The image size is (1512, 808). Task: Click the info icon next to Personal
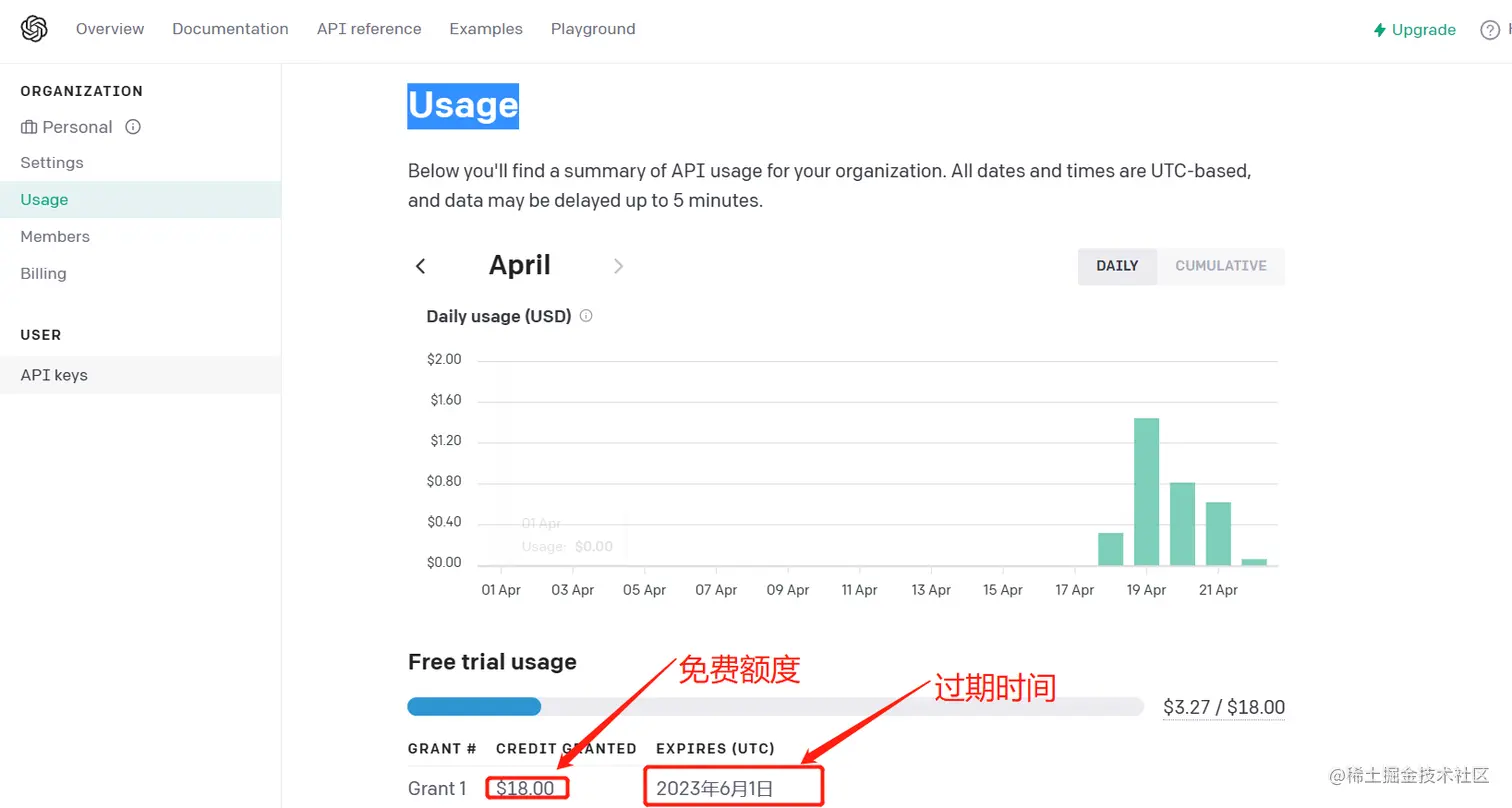(132, 127)
